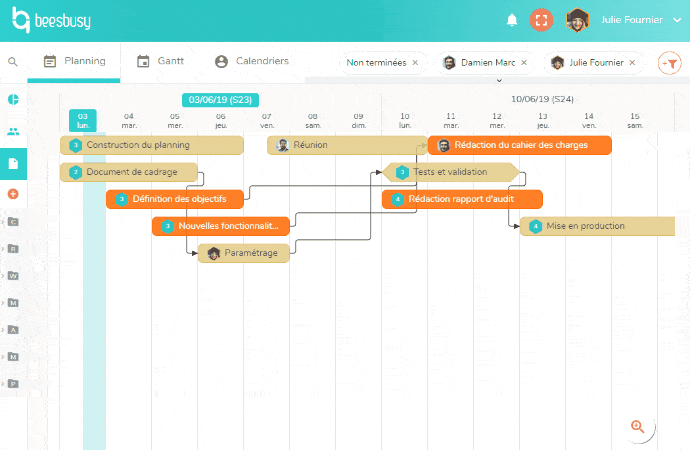Click the Non terminées filter chip
The height and width of the screenshot is (450, 690).
click(x=382, y=62)
